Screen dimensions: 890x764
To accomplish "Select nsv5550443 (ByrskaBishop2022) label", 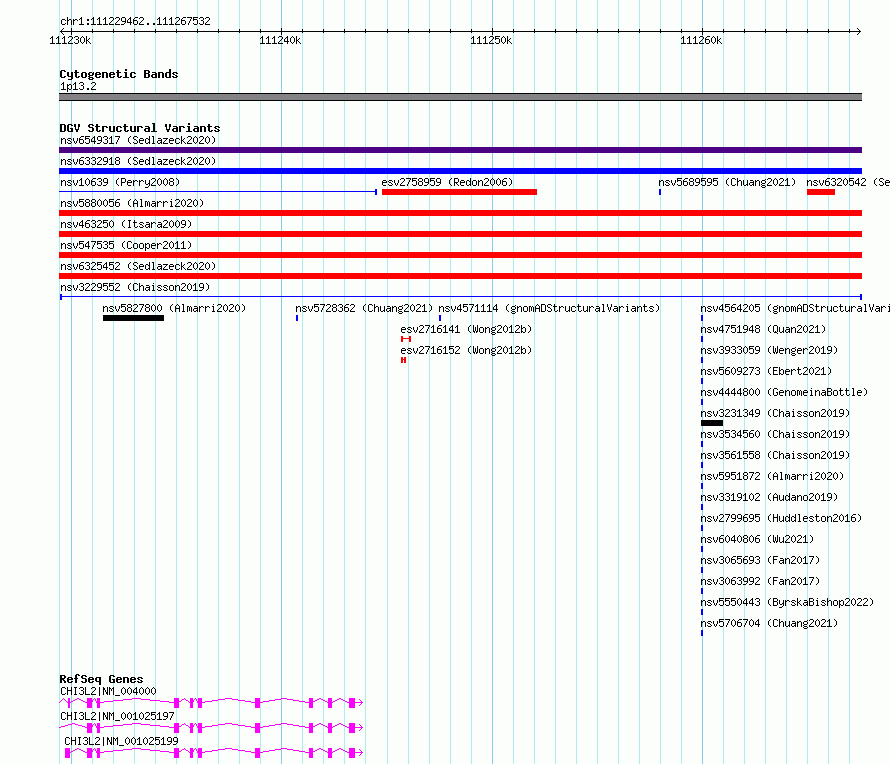I will pyautogui.click(x=787, y=602).
